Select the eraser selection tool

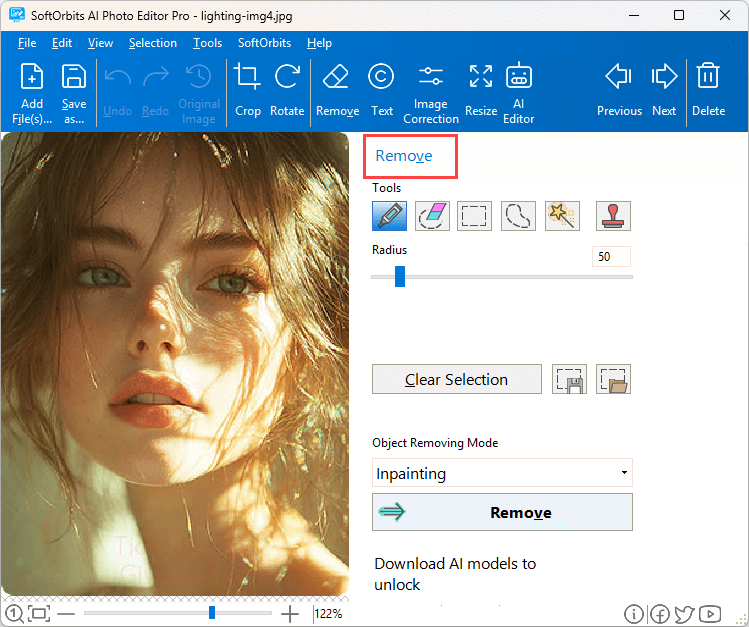click(432, 216)
